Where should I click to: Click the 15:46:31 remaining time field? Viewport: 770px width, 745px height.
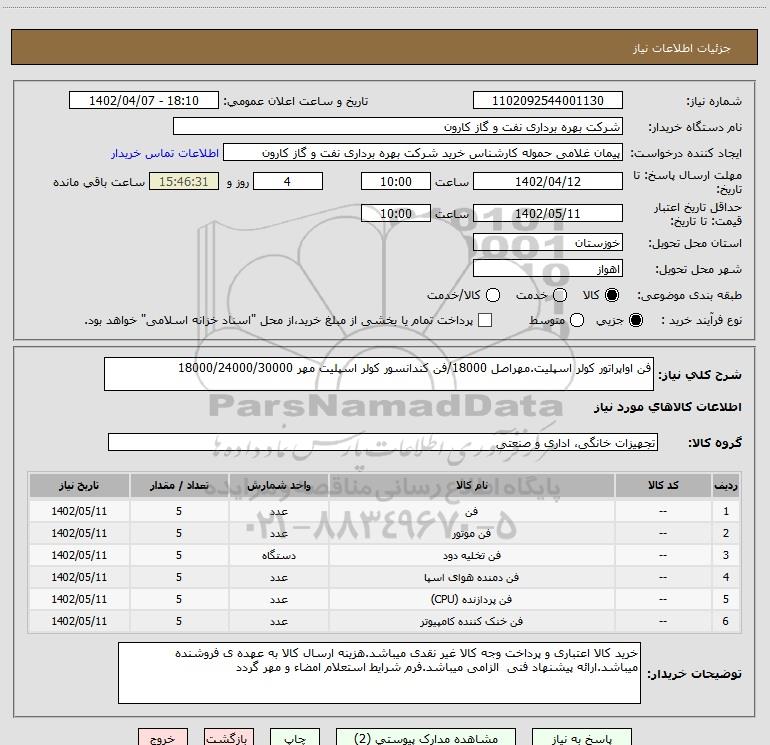(x=184, y=181)
